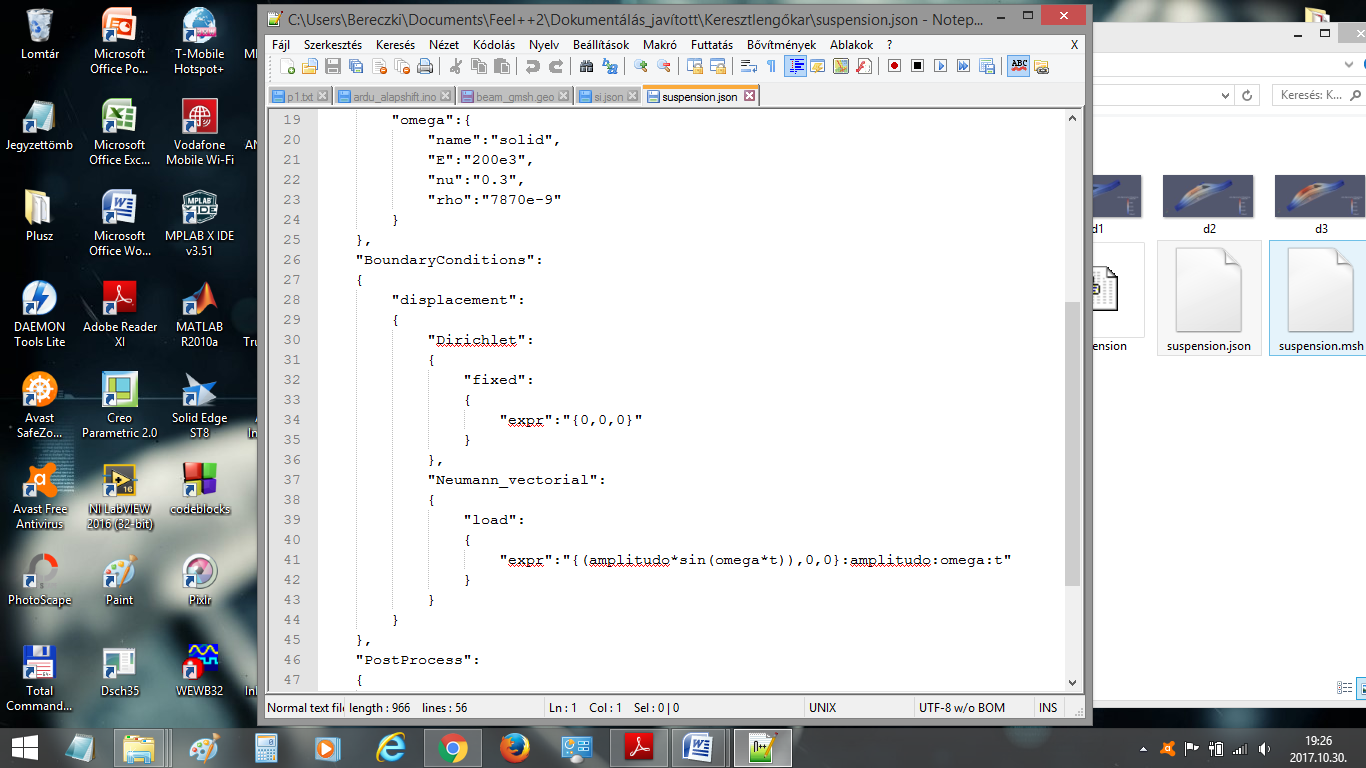Click the Print toolbar icon

pyautogui.click(x=425, y=67)
